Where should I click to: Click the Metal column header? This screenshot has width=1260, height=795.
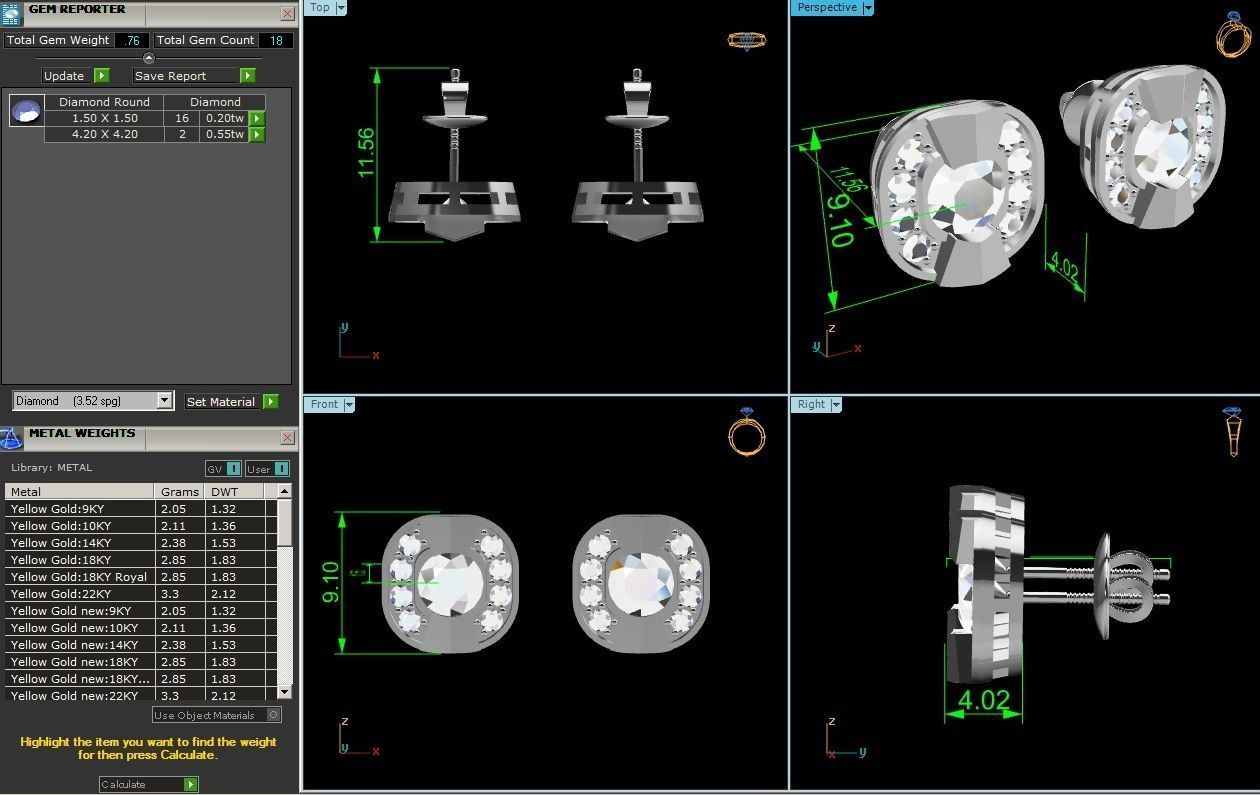(79, 491)
